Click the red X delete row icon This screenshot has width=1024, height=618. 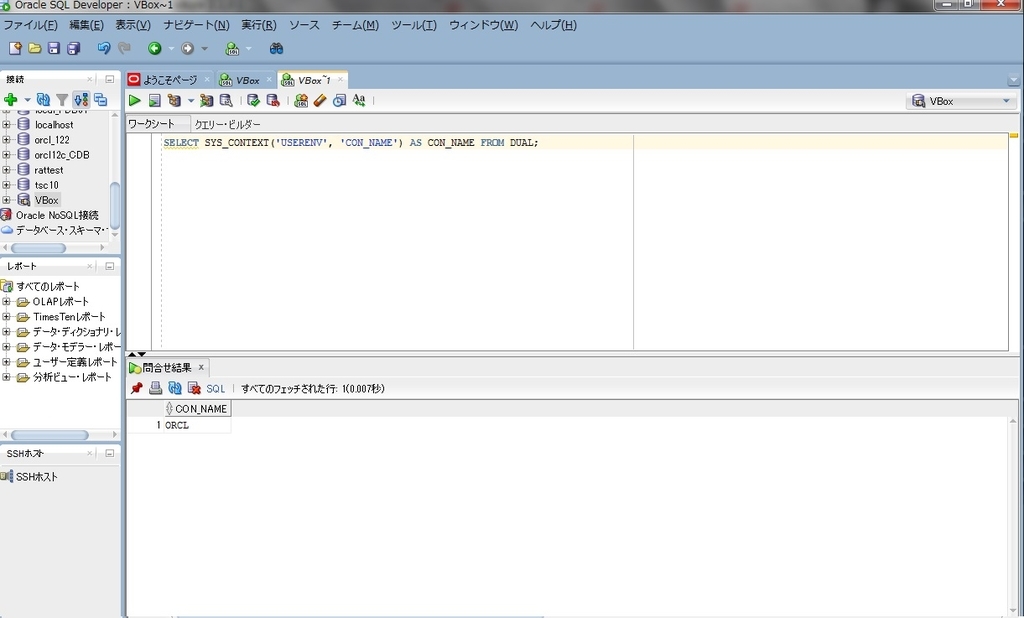(194, 388)
